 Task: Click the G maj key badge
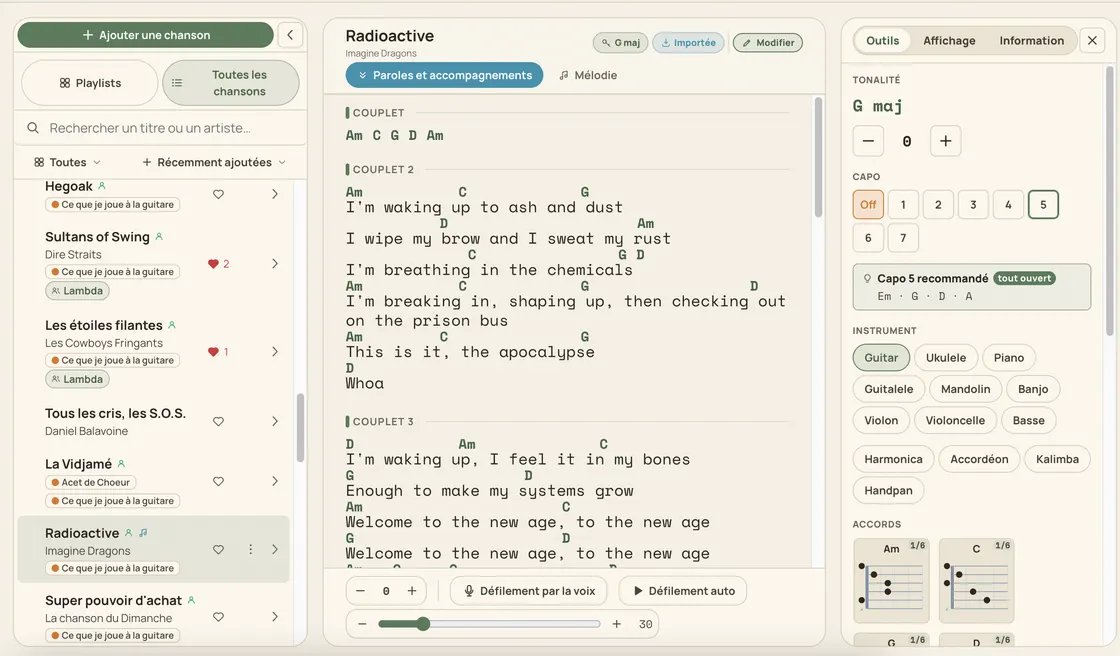(620, 43)
